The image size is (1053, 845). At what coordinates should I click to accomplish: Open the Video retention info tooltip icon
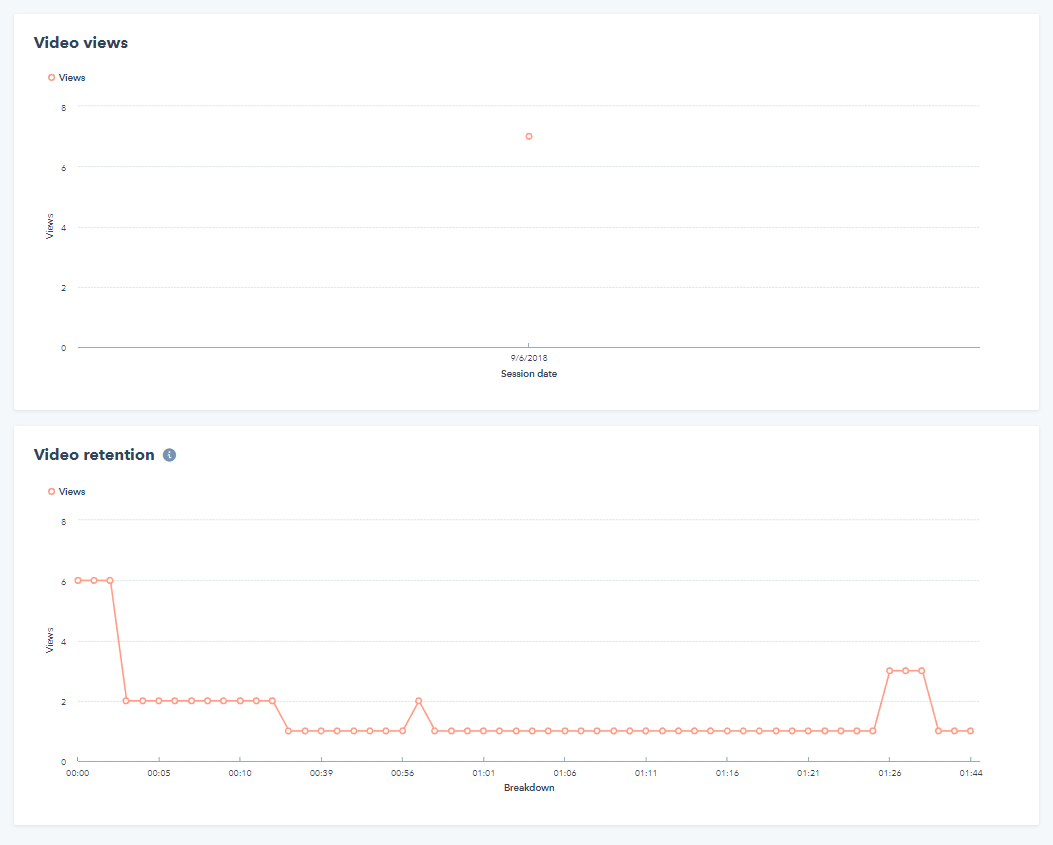tap(169, 455)
